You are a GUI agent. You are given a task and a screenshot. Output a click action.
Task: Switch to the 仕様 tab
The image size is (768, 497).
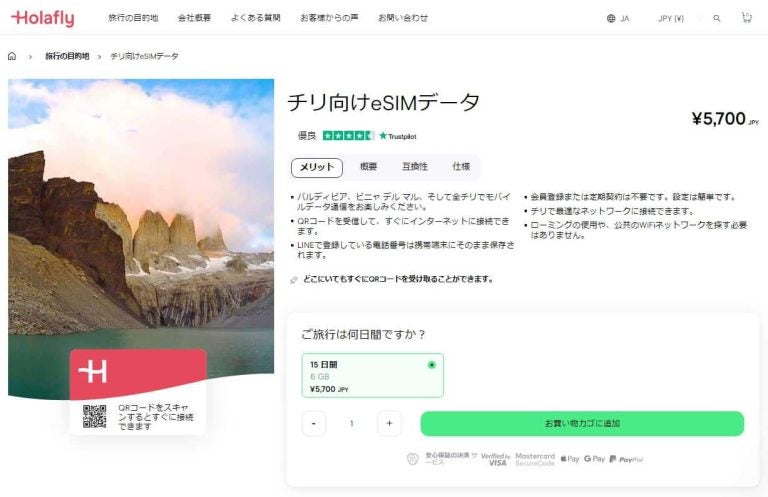tap(461, 167)
